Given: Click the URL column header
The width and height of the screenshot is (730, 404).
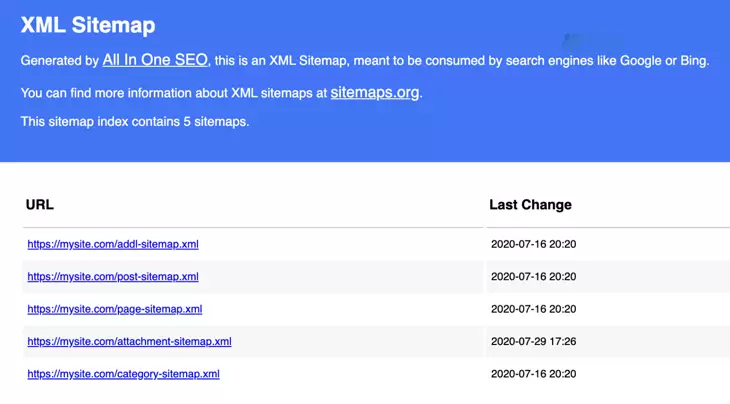Looking at the screenshot, I should [40, 205].
